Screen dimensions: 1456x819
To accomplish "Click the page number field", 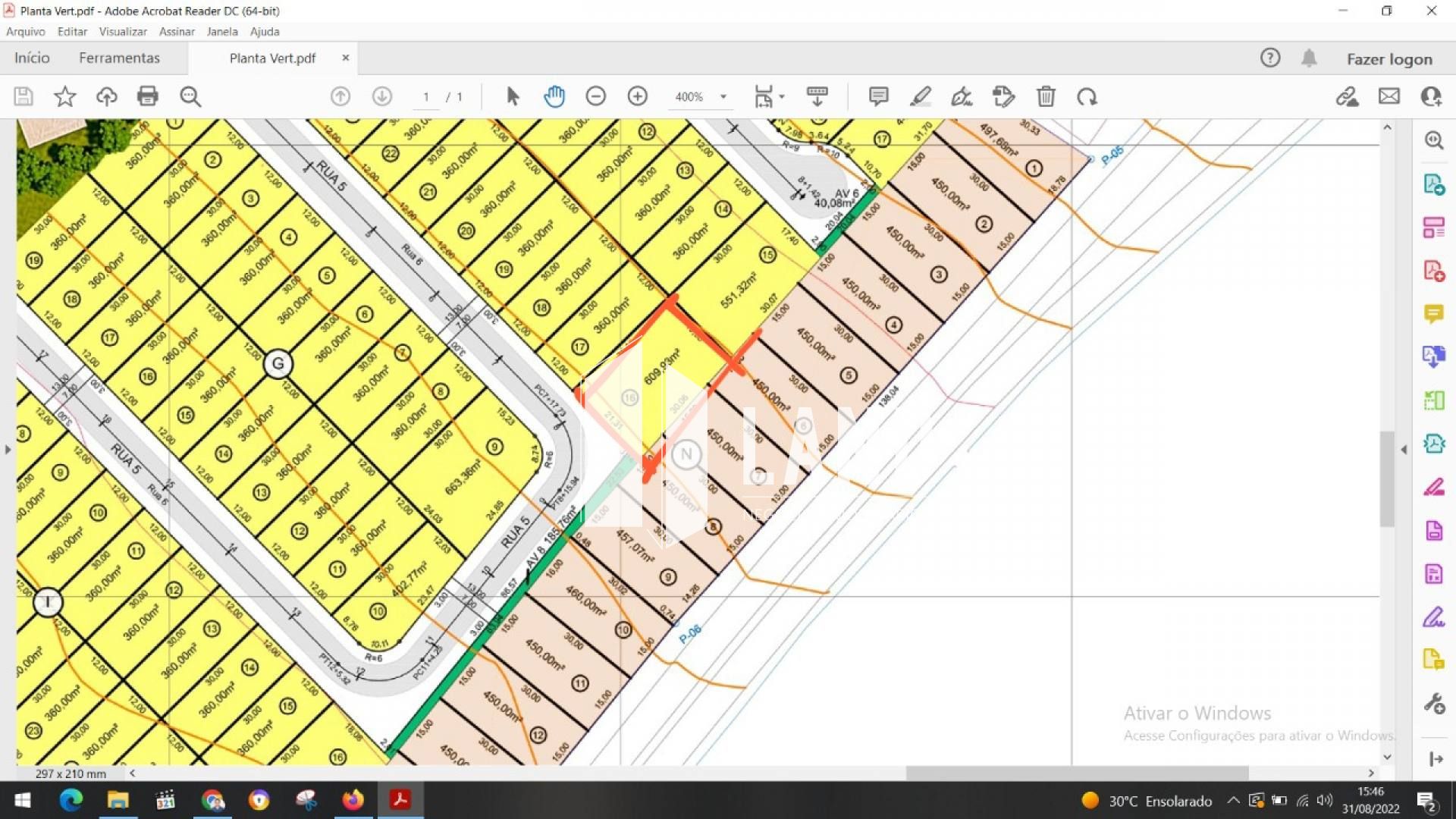I will pyautogui.click(x=426, y=97).
